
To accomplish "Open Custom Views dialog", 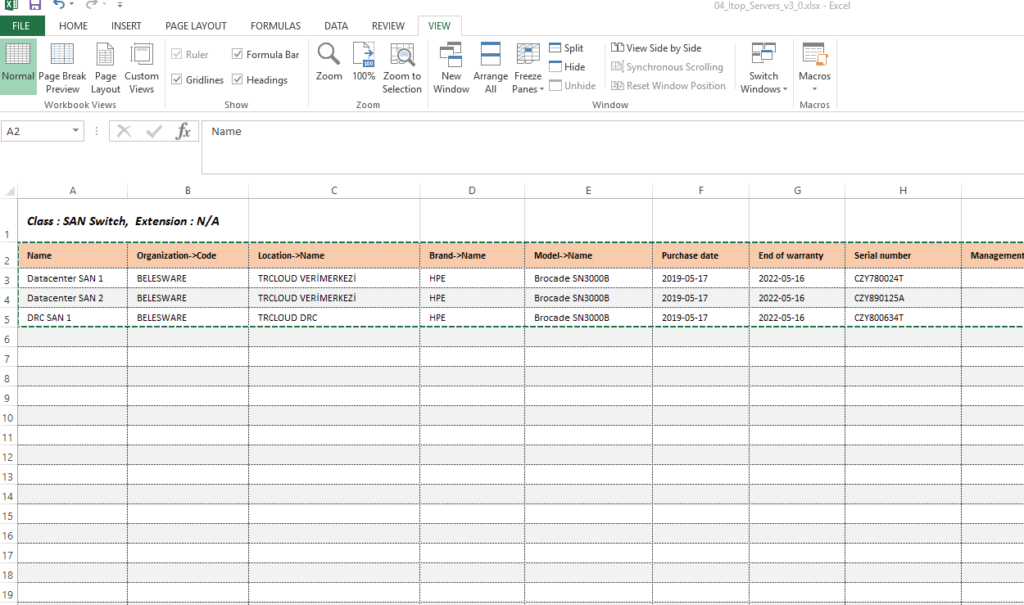I will pyautogui.click(x=141, y=68).
